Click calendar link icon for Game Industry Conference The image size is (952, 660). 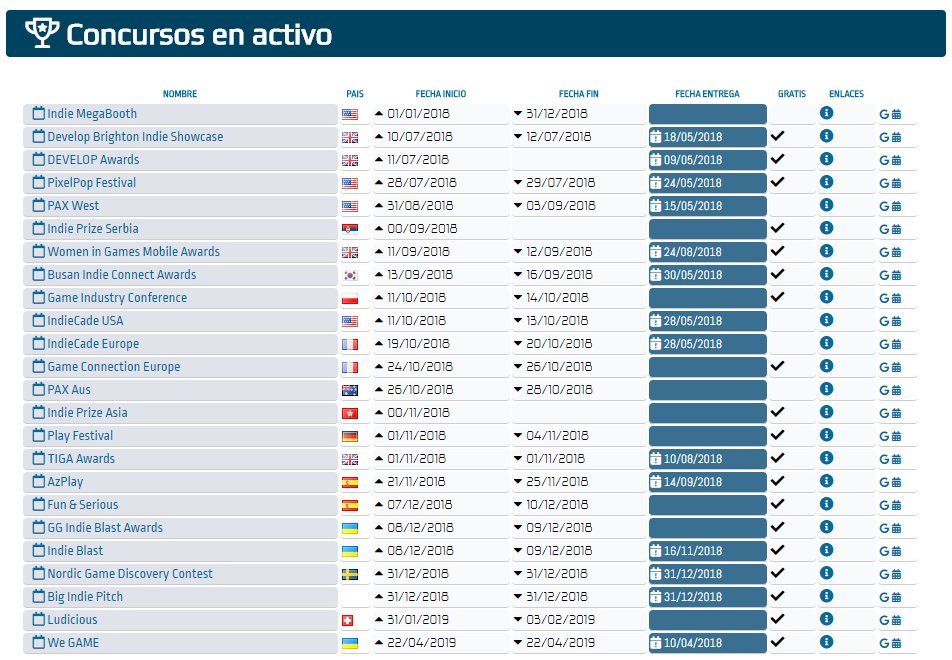[x=896, y=298]
